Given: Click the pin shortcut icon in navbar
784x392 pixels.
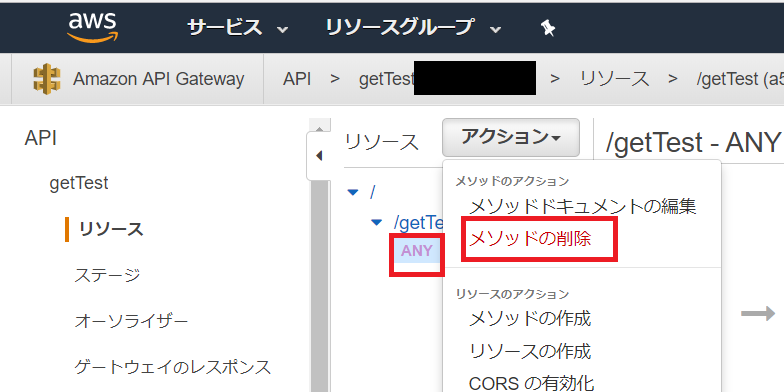Looking at the screenshot, I should (548, 28).
